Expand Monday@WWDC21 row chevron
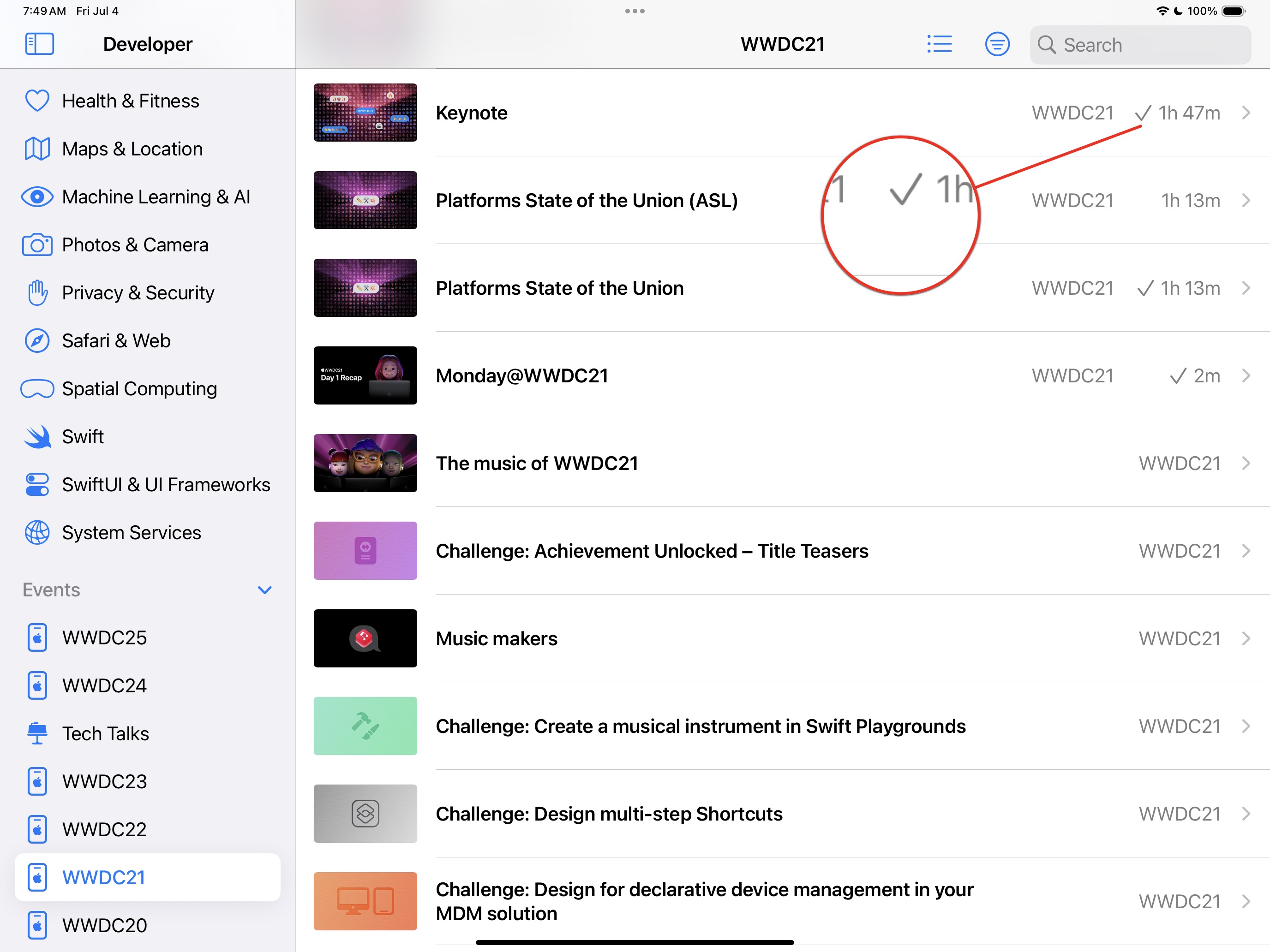The width and height of the screenshot is (1270, 952). pyautogui.click(x=1246, y=375)
